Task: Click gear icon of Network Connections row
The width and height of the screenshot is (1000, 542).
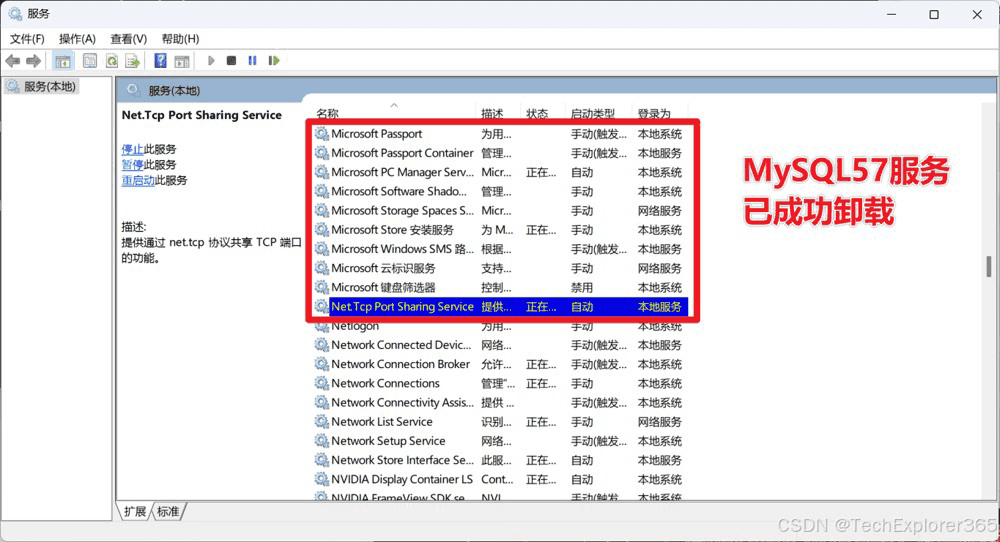Action: coord(322,383)
